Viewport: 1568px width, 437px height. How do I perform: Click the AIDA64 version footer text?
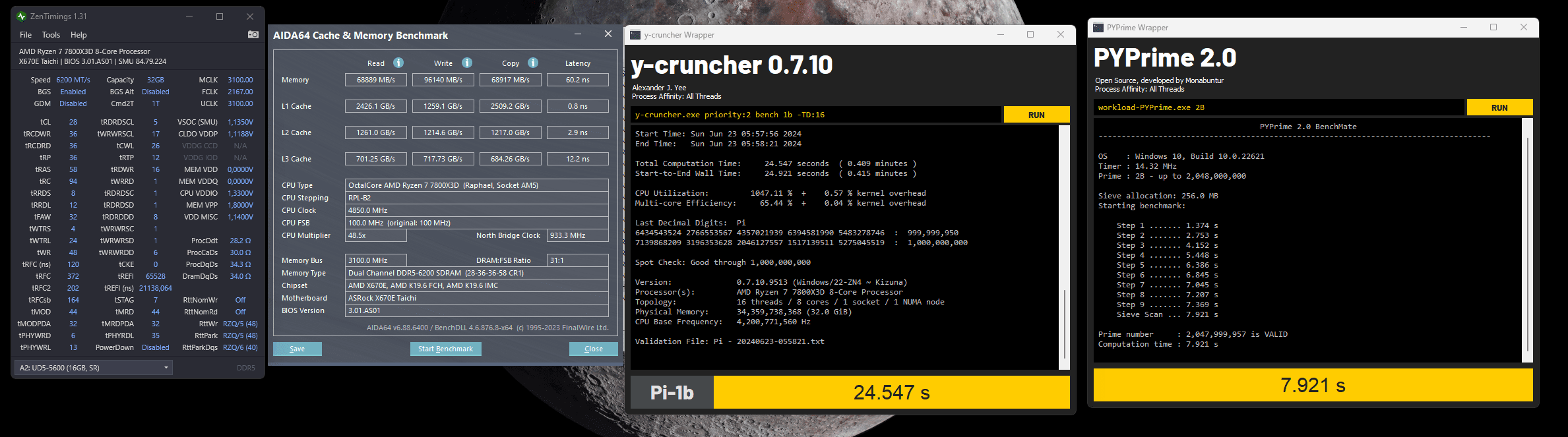[x=487, y=328]
